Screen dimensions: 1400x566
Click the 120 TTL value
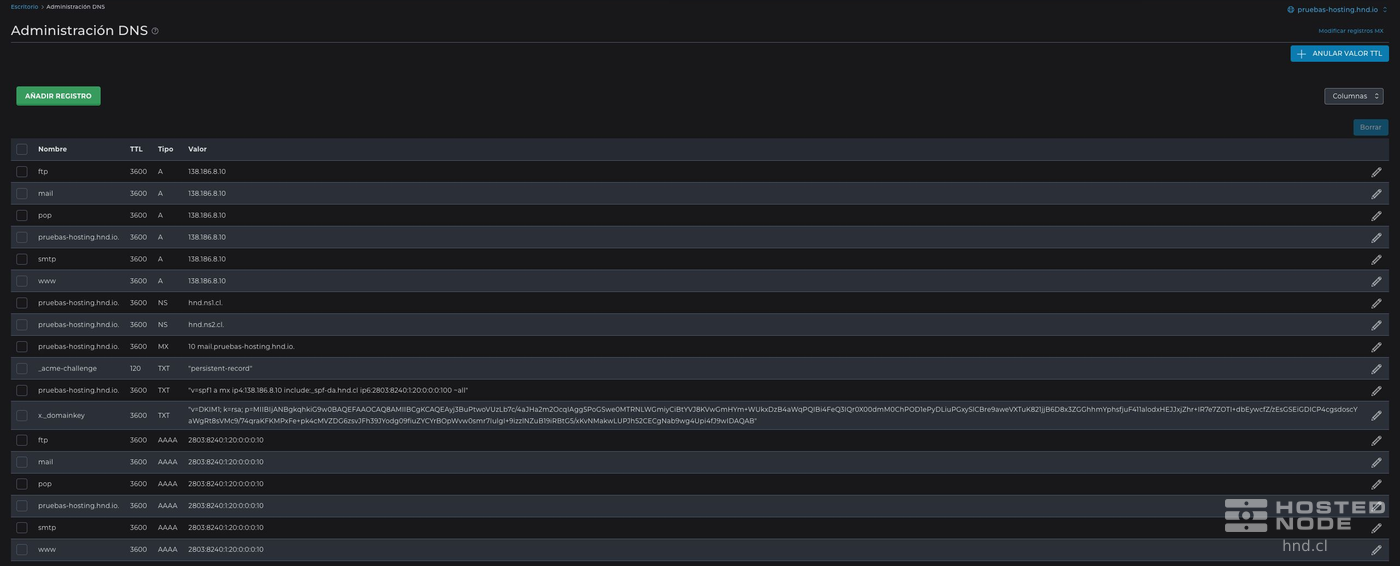135,368
